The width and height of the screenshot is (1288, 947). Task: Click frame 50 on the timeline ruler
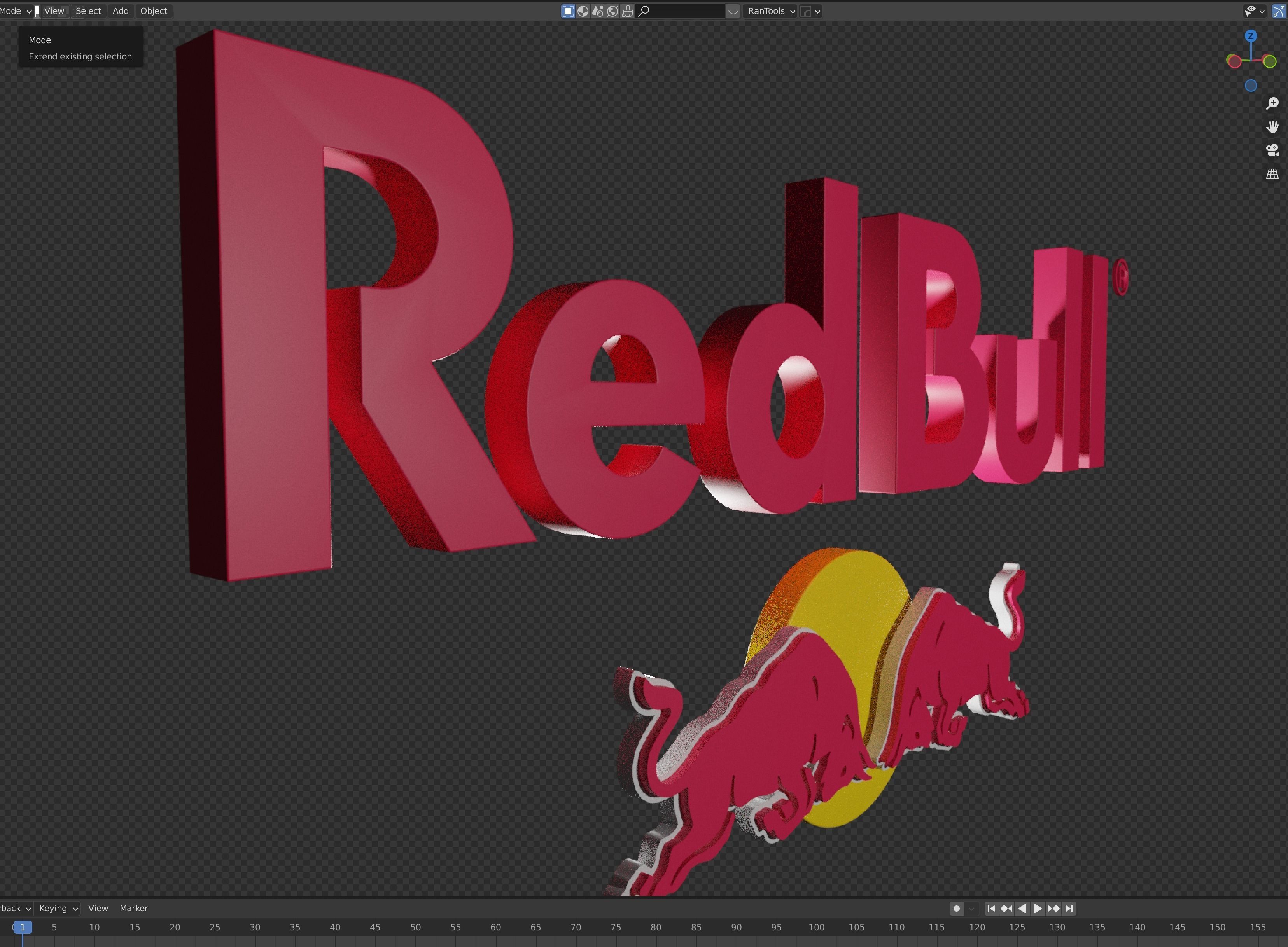coord(415,927)
